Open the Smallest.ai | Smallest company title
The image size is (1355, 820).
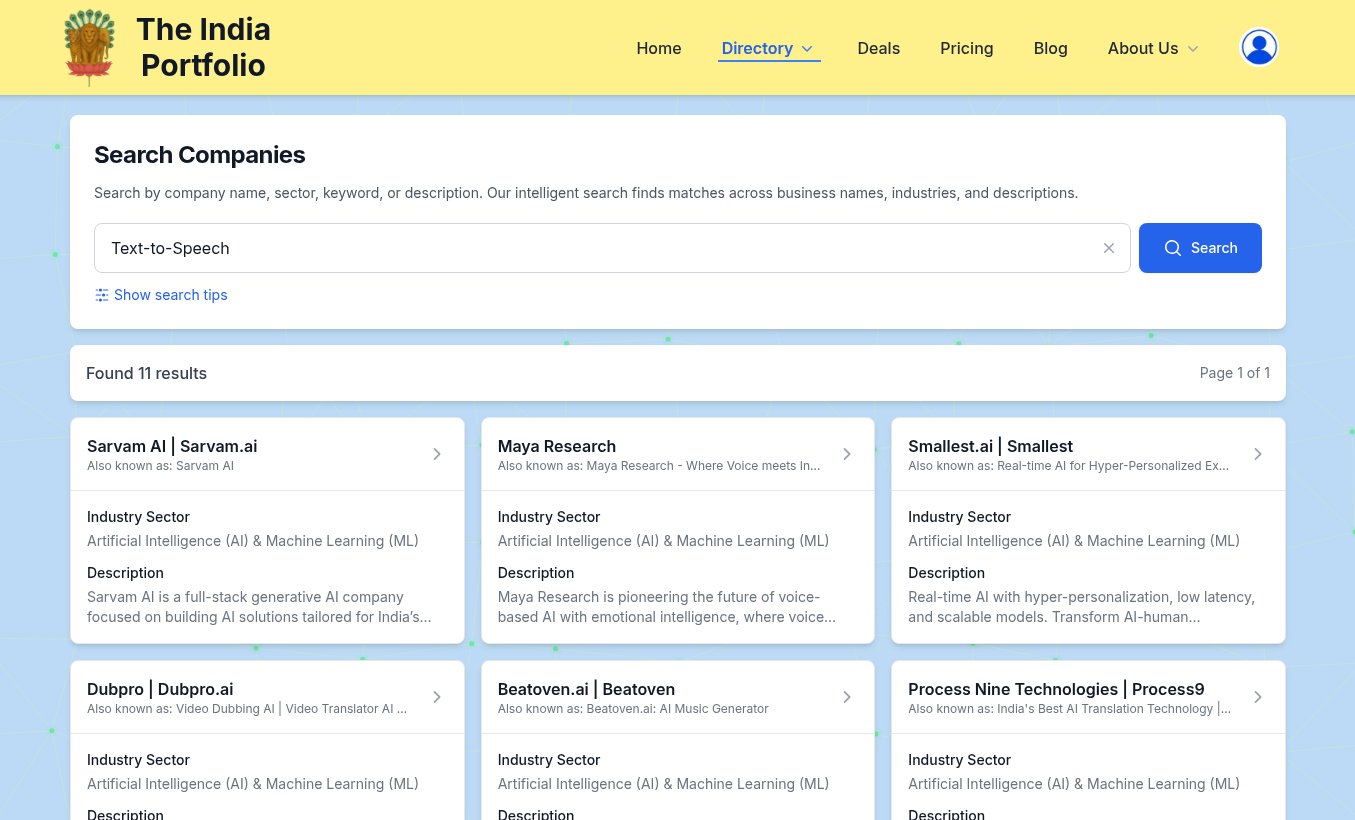point(990,446)
